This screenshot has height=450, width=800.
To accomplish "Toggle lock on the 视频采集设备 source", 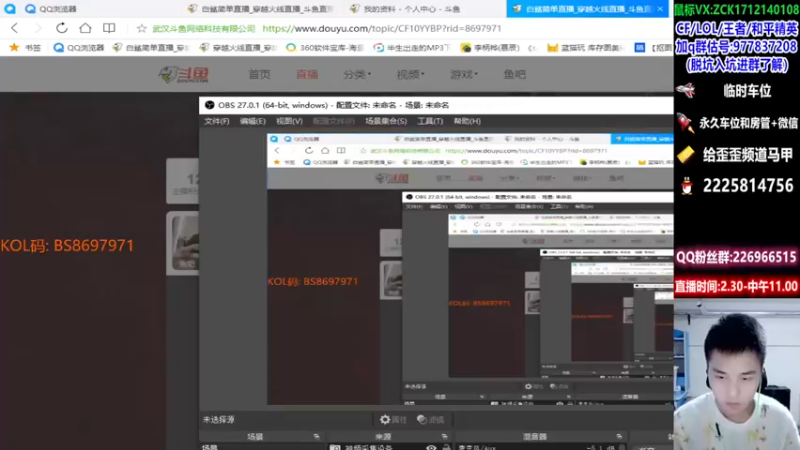I will point(446,447).
